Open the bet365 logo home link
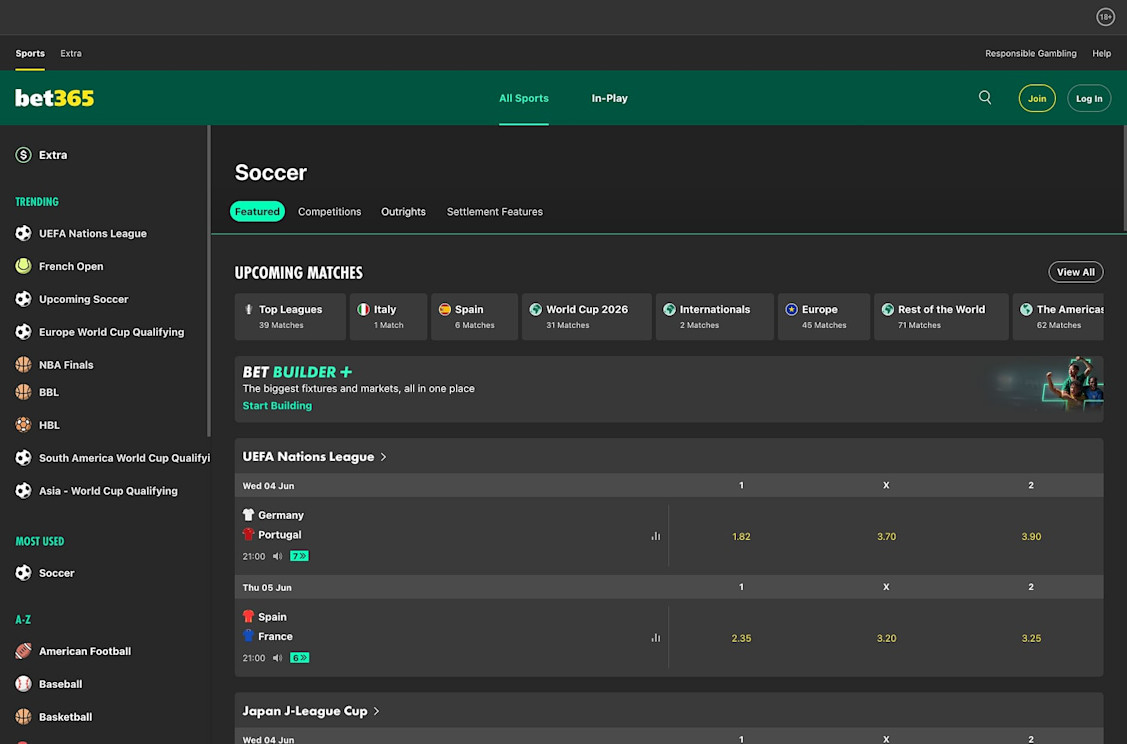This screenshot has height=744, width=1127. pos(55,98)
